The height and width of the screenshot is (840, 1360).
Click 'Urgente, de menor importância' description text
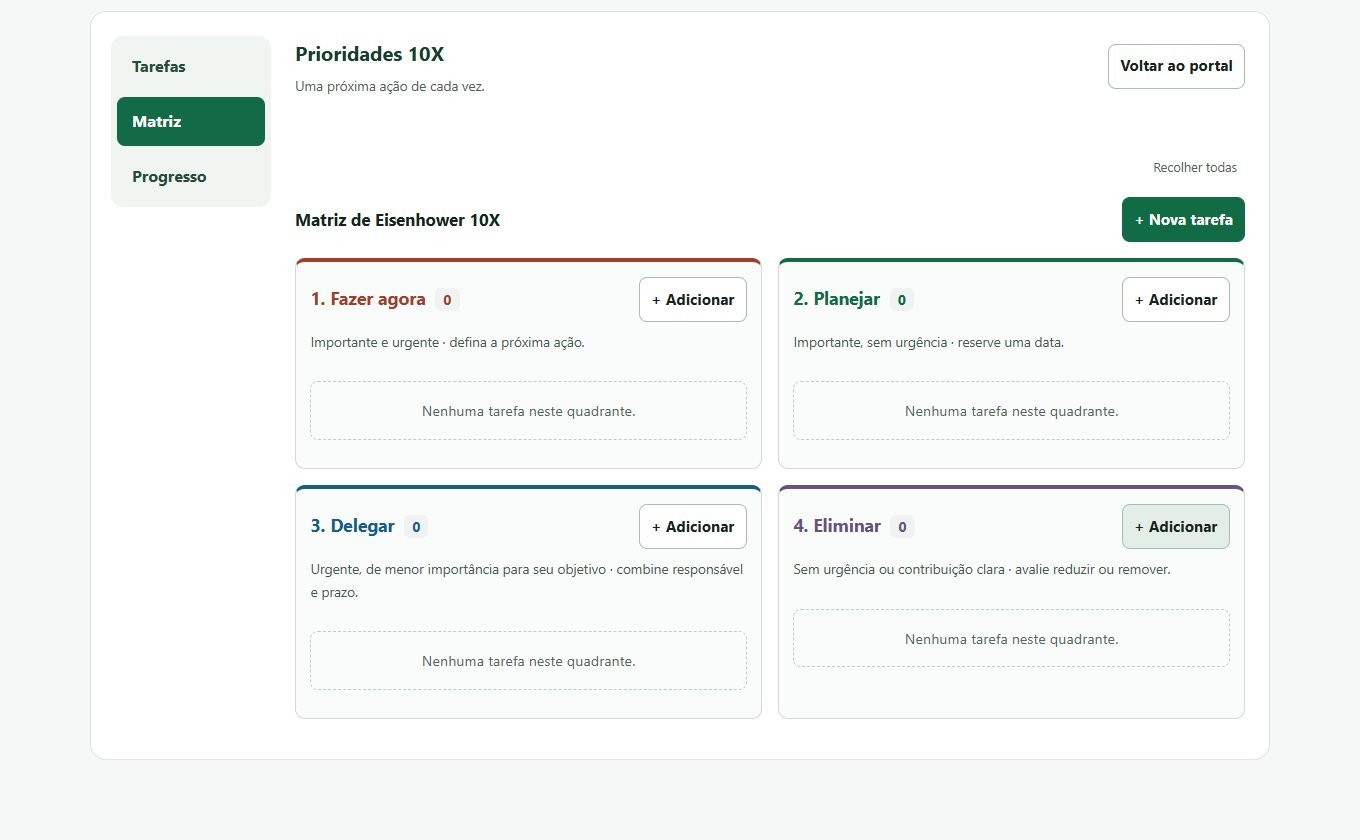pos(528,581)
